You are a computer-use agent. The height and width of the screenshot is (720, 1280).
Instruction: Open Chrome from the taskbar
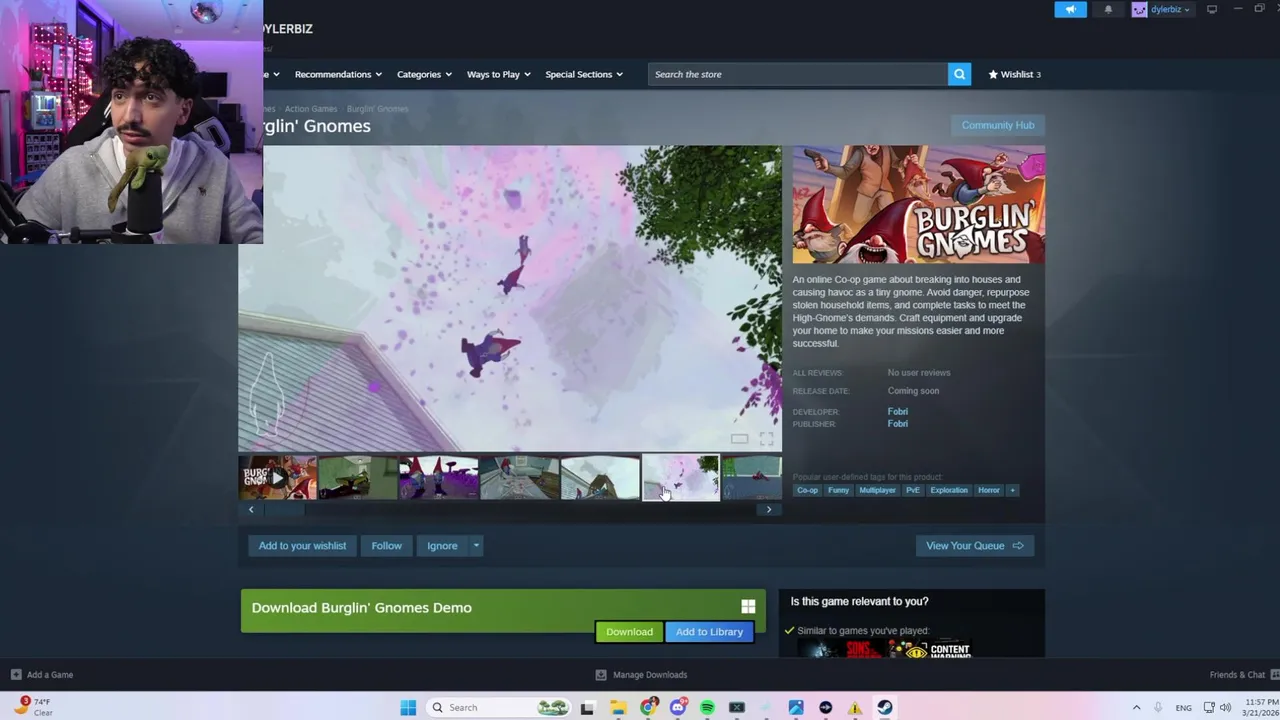(648, 707)
